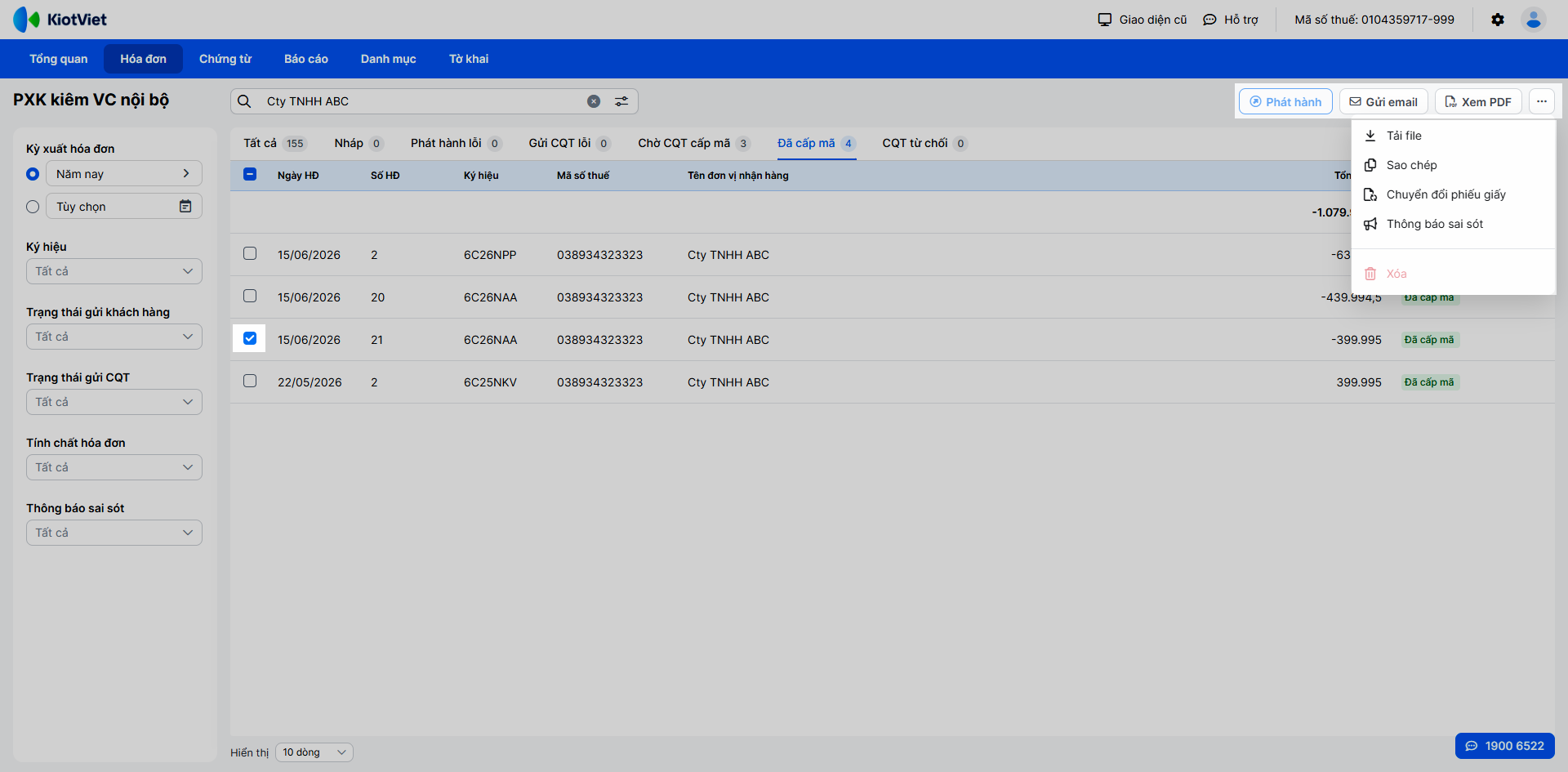Click the Gửi email button
Screen dimensions: 1568x772
pyautogui.click(x=1383, y=101)
